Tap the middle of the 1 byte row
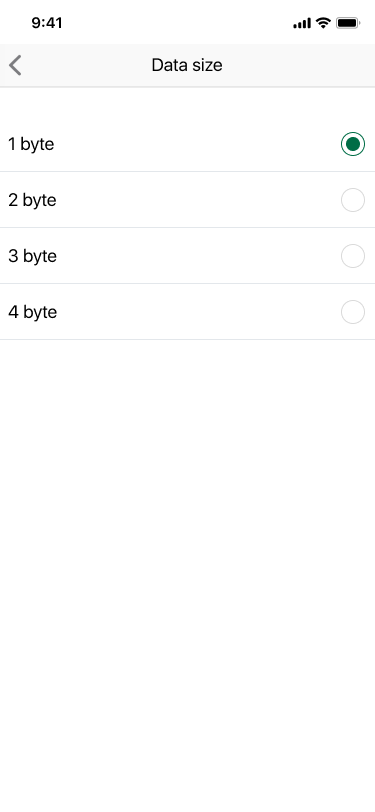Viewport: 375px width, 812px height. click(x=188, y=144)
